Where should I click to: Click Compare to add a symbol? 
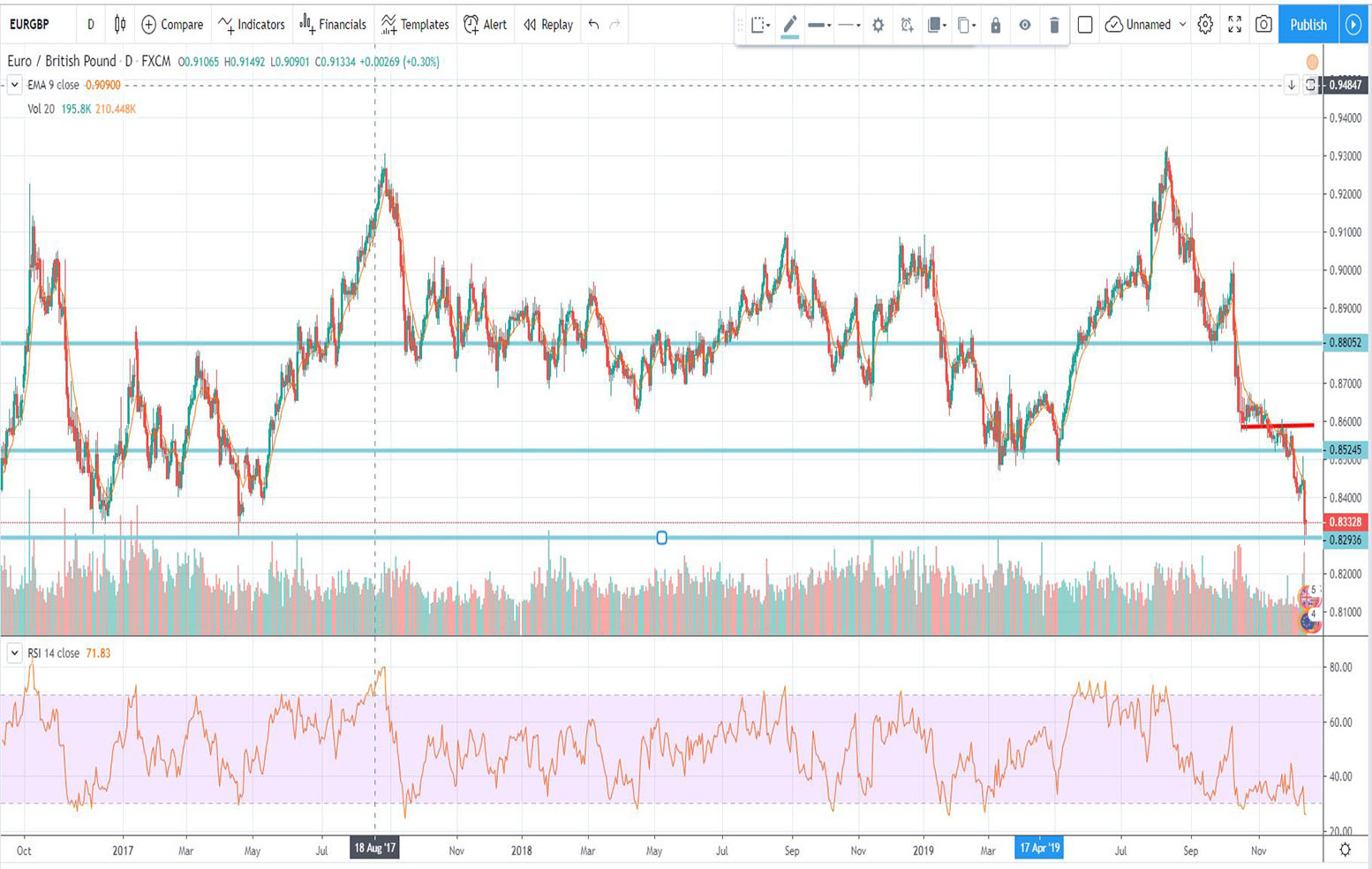click(x=172, y=25)
